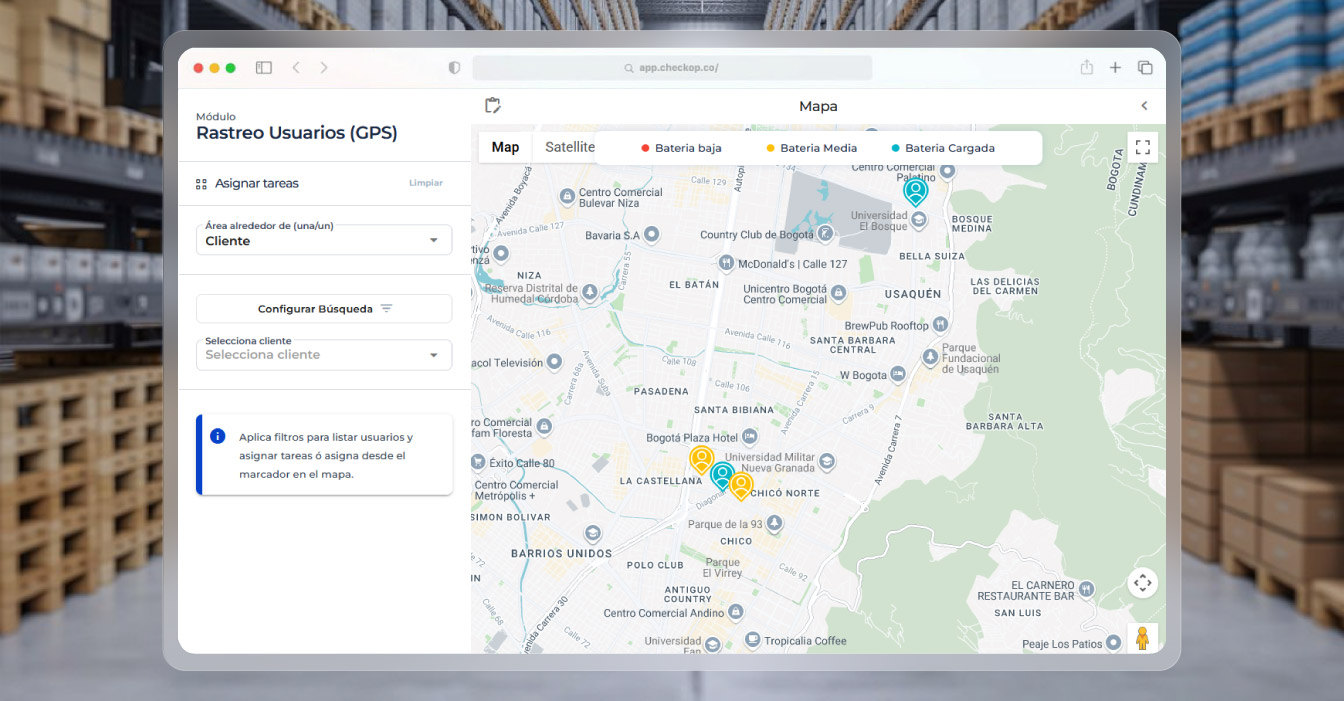
Task: Select the teal user marker near Universidad El Bosque
Action: [915, 191]
